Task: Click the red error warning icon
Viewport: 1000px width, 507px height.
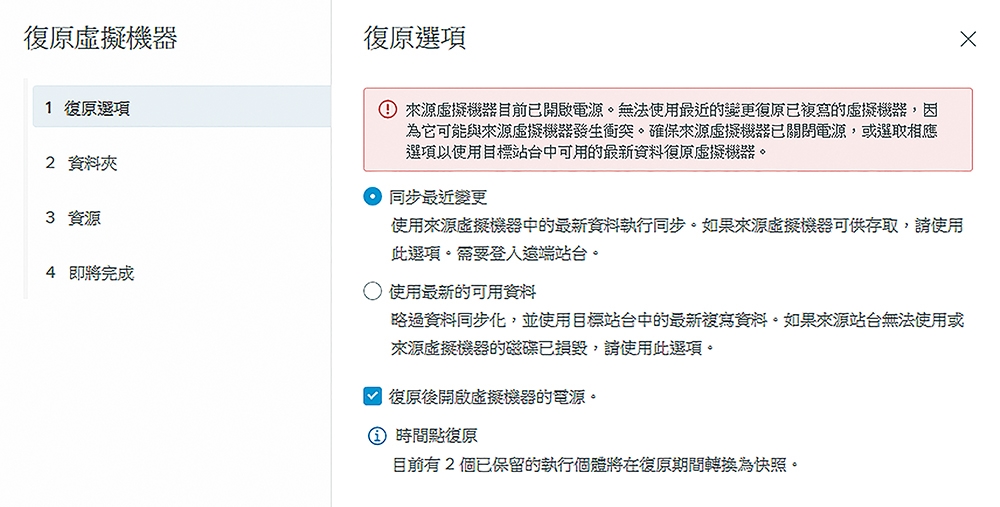Action: tap(387, 110)
